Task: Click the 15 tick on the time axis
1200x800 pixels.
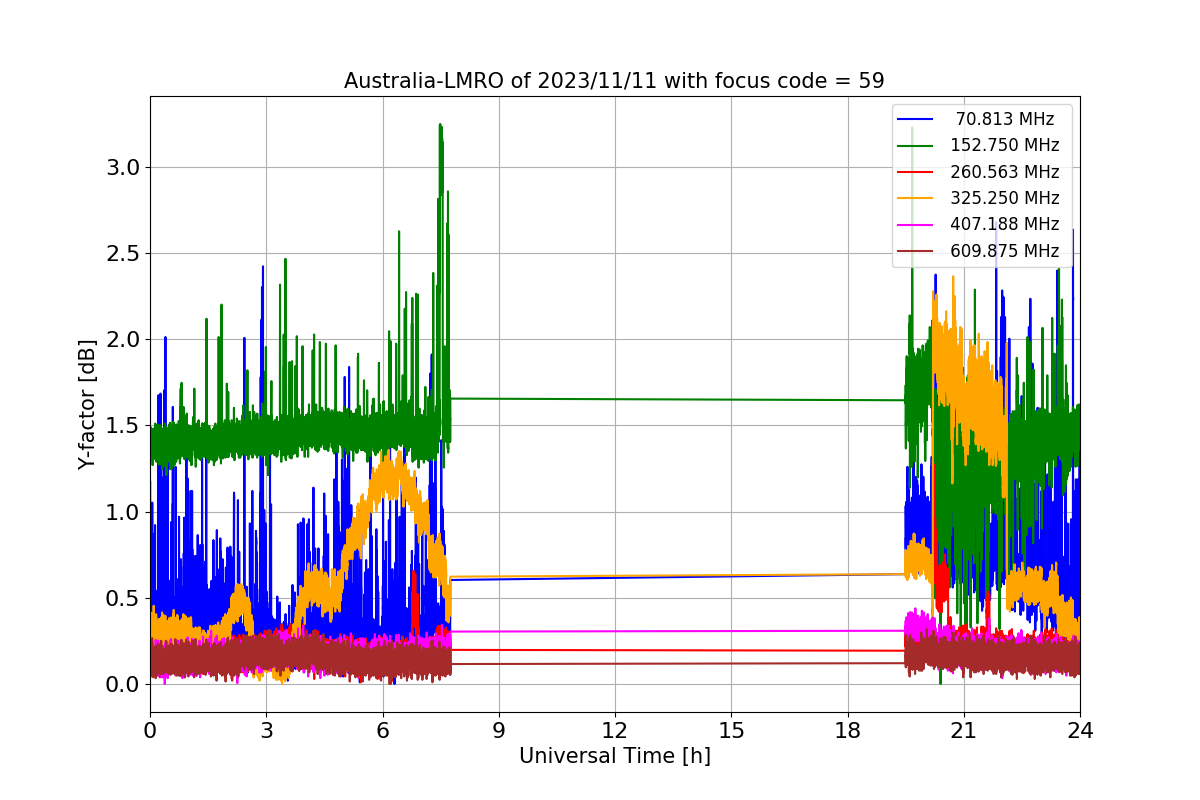Action: pos(731,731)
